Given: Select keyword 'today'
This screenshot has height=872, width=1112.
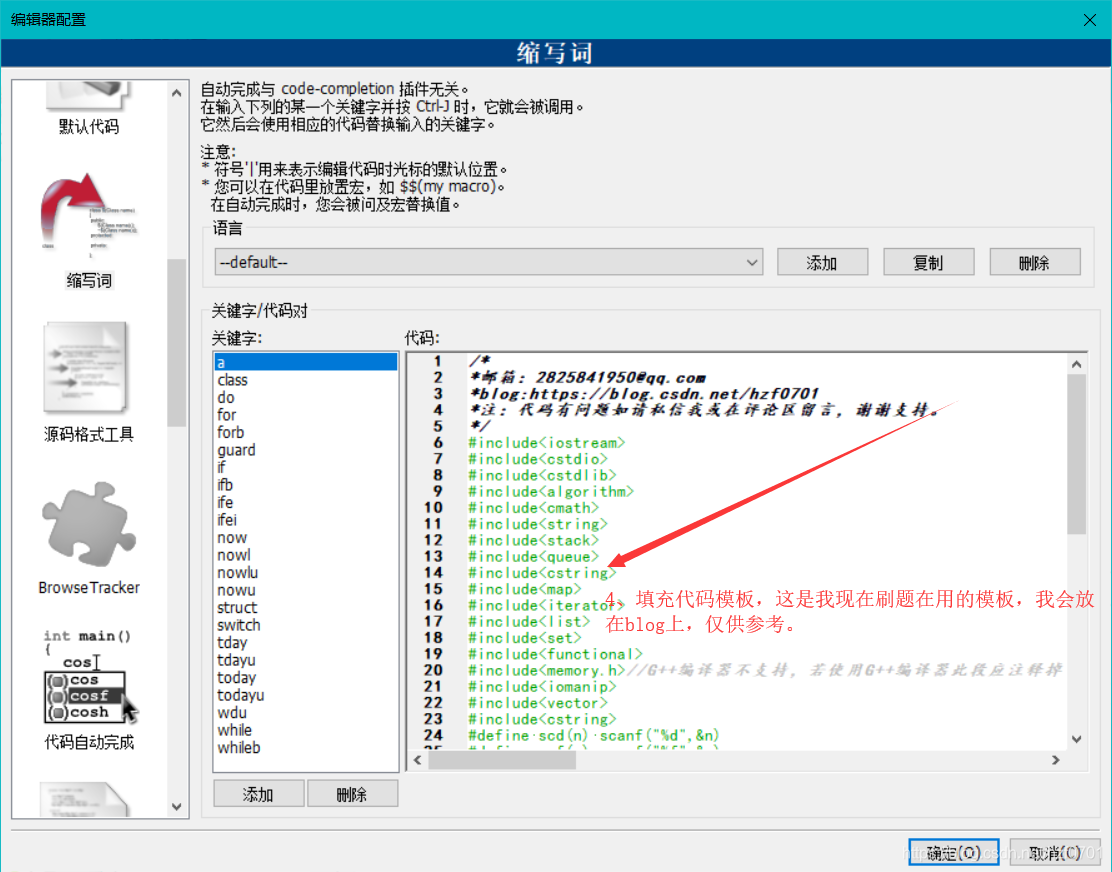Looking at the screenshot, I should pyautogui.click(x=306, y=678).
